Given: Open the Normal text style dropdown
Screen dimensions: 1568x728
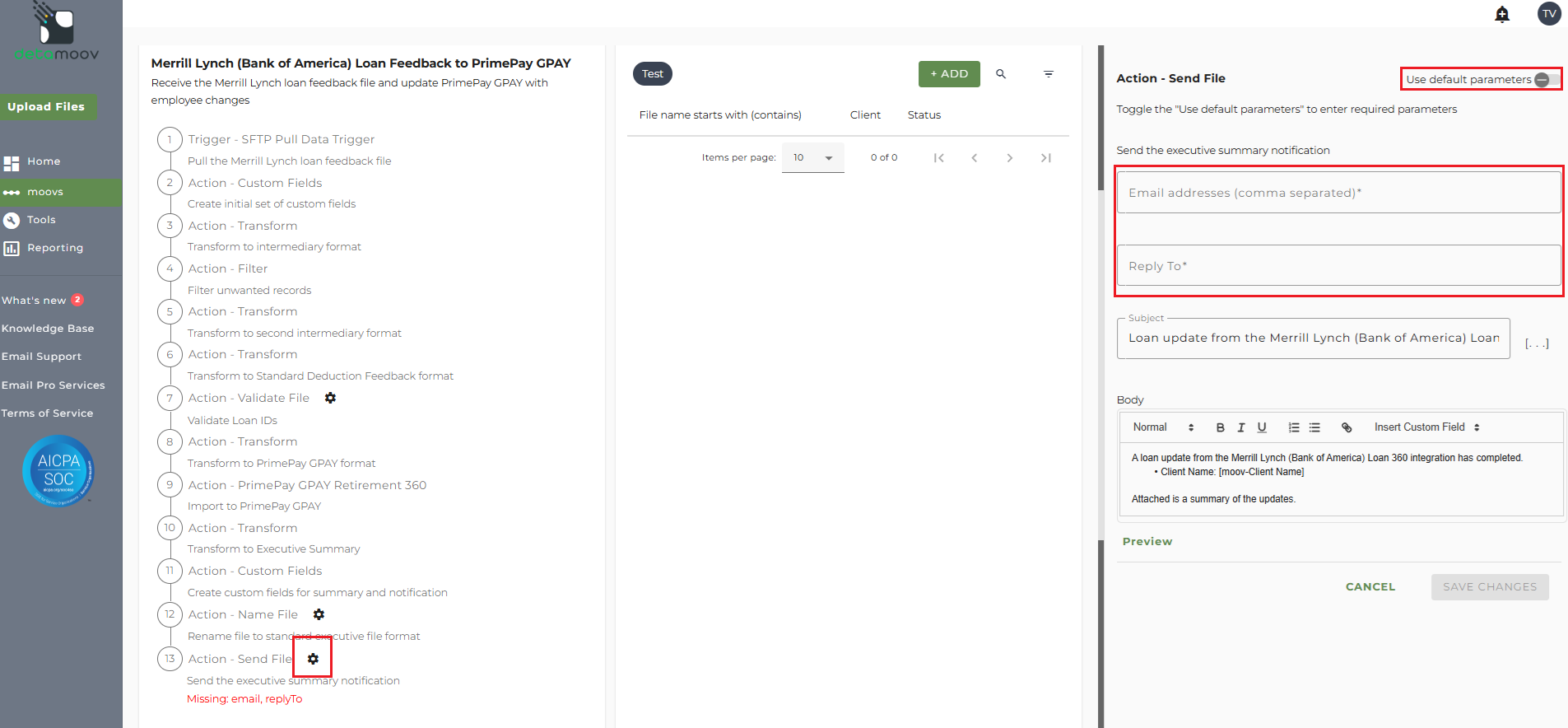Looking at the screenshot, I should tap(1163, 427).
